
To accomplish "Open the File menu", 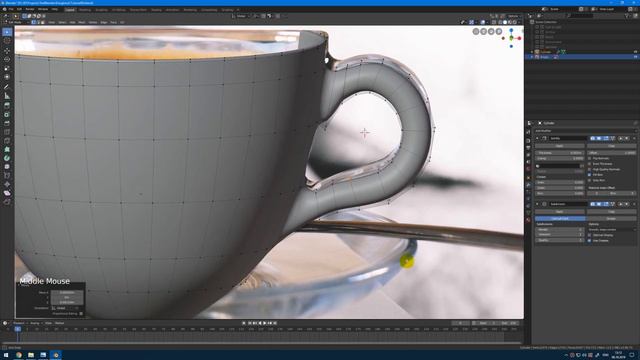I will [x=11, y=9].
